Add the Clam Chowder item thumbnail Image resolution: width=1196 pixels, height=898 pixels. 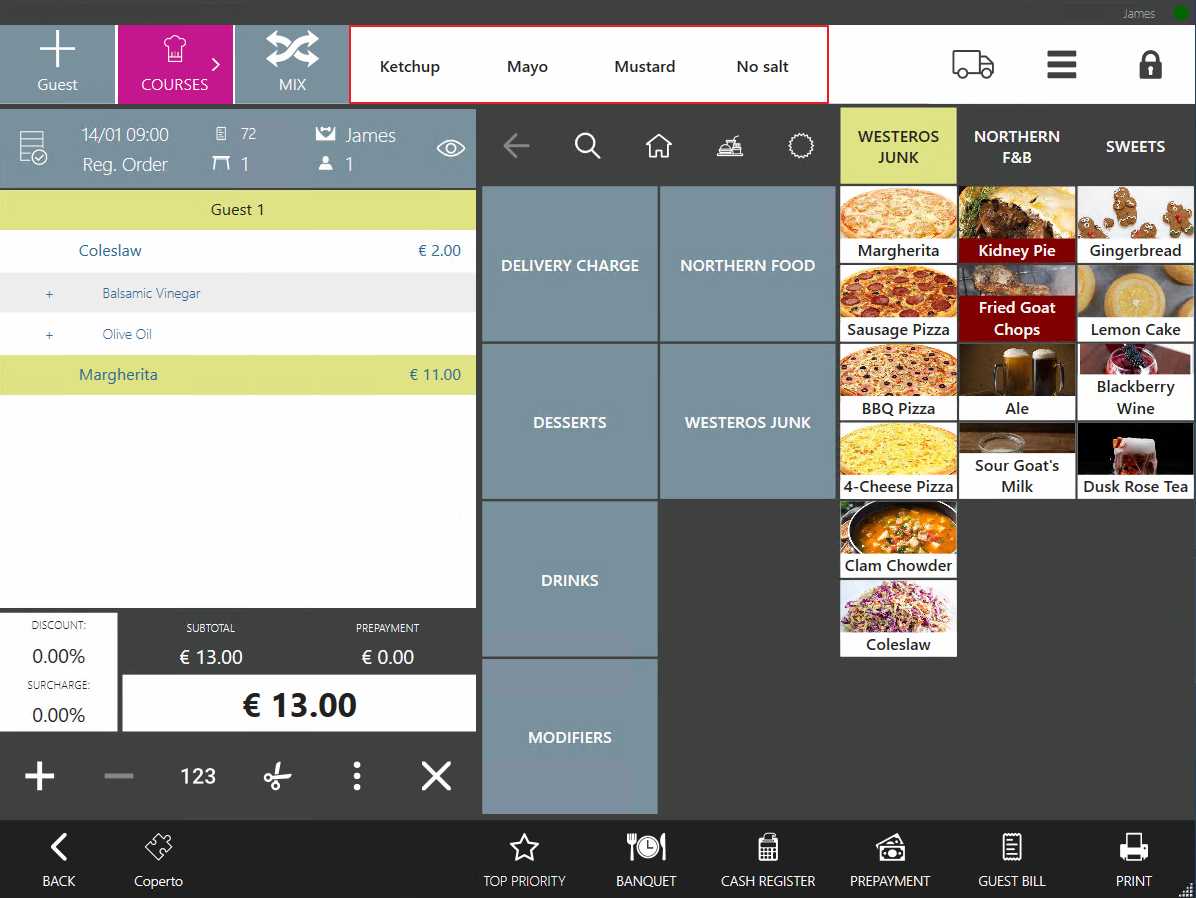pos(898,539)
